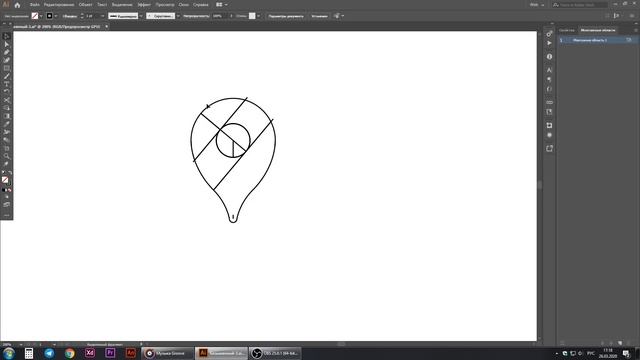Open the notification center icon in tray

click(626, 353)
